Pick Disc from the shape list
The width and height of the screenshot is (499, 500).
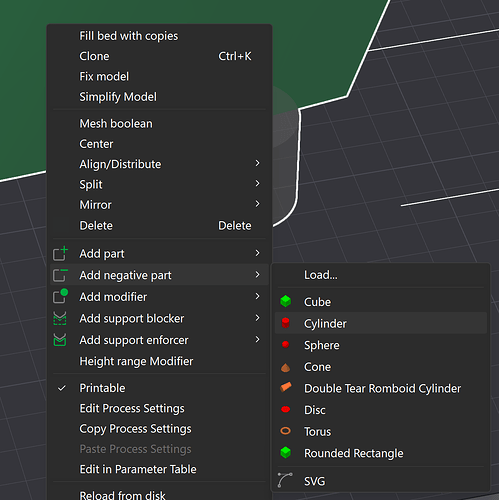pyautogui.click(x=314, y=410)
